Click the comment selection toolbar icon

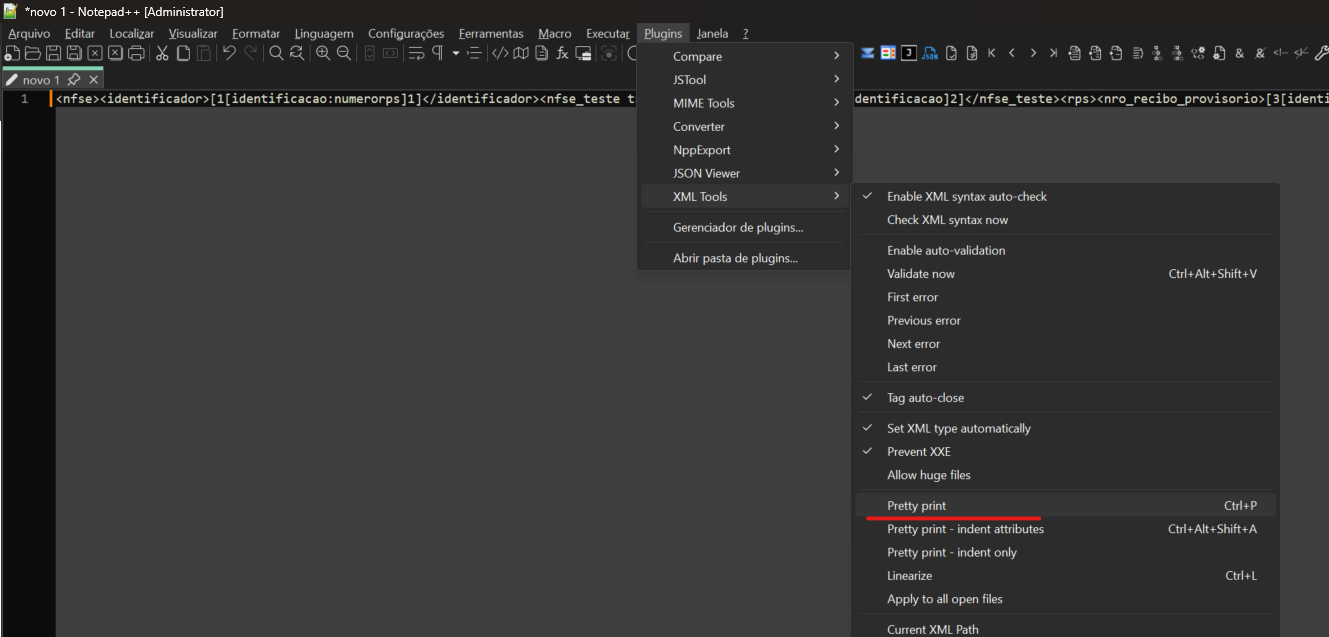[x=1281, y=53]
